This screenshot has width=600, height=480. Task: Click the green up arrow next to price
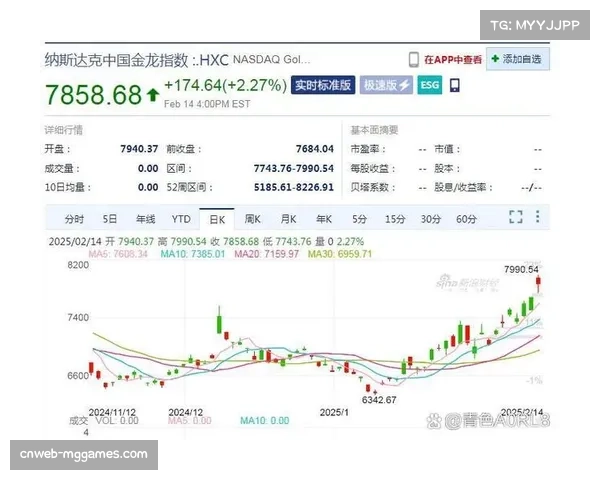pyautogui.click(x=153, y=95)
